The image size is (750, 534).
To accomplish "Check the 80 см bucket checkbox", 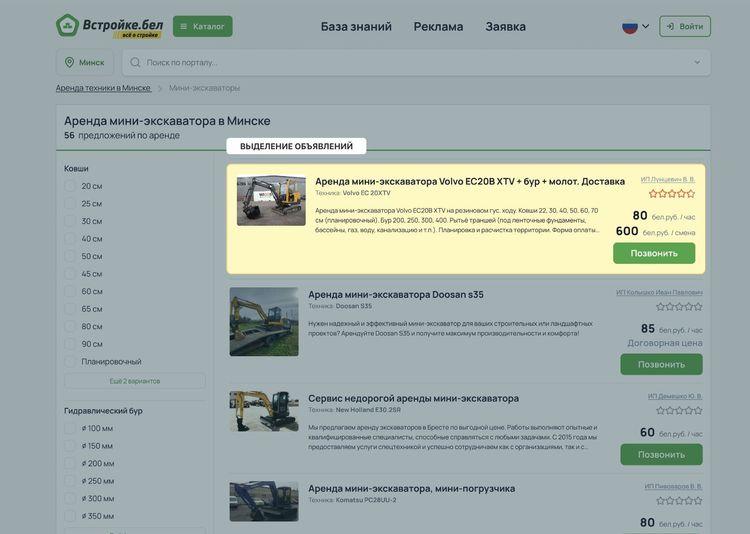I will (70, 326).
